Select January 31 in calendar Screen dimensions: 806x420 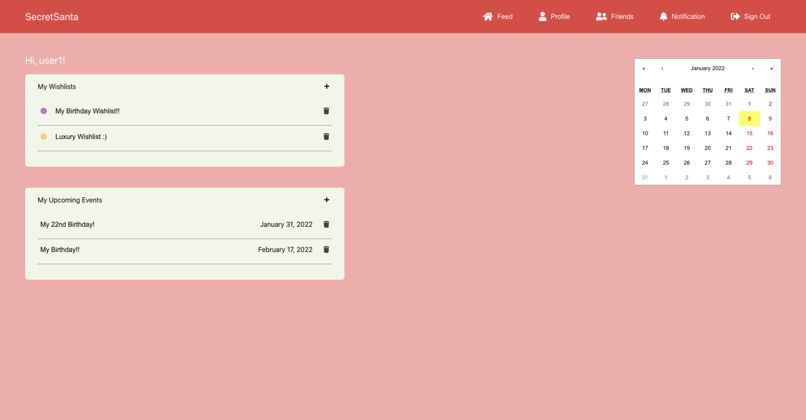point(645,177)
